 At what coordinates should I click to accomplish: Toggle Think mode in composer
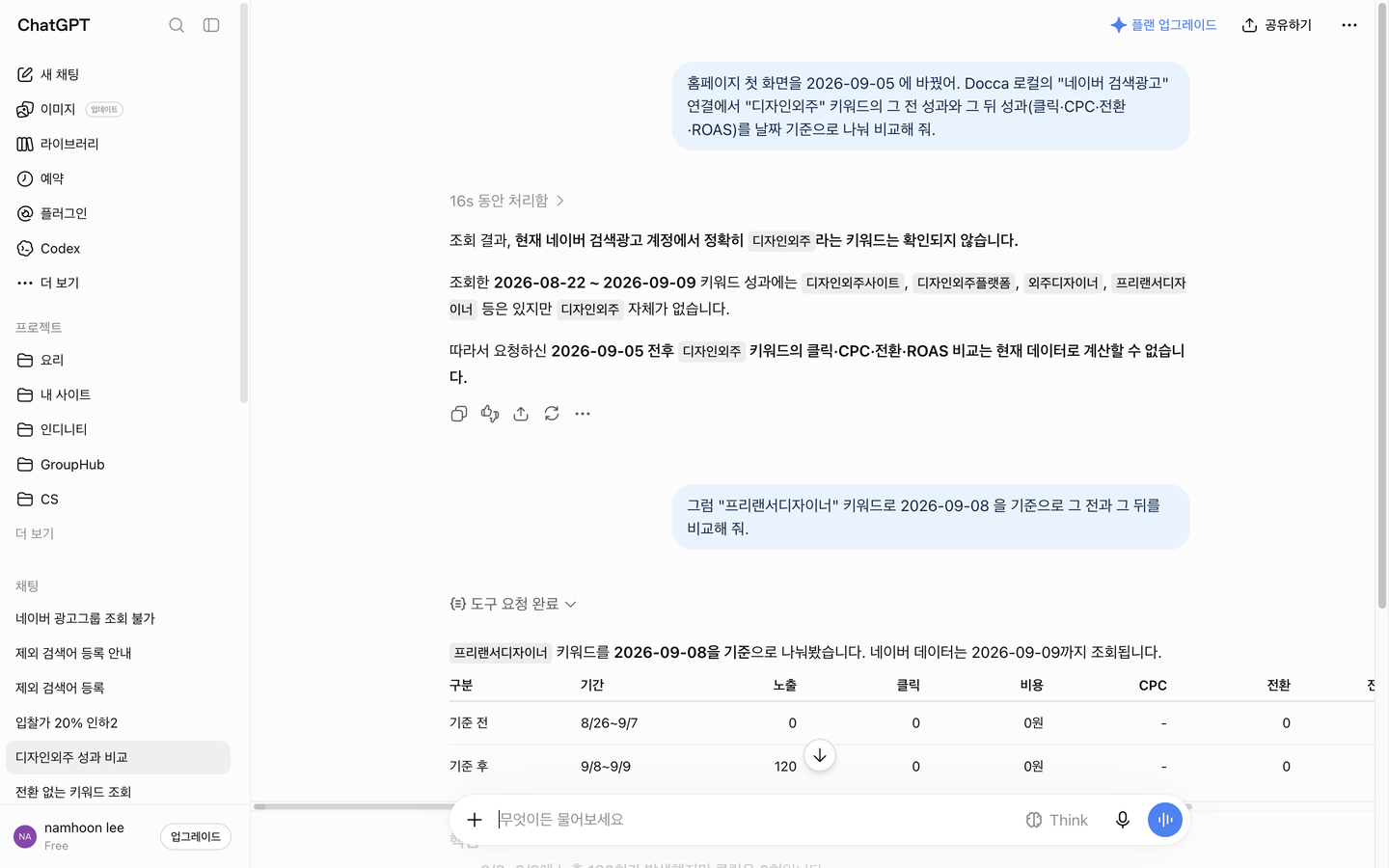[1057, 820]
